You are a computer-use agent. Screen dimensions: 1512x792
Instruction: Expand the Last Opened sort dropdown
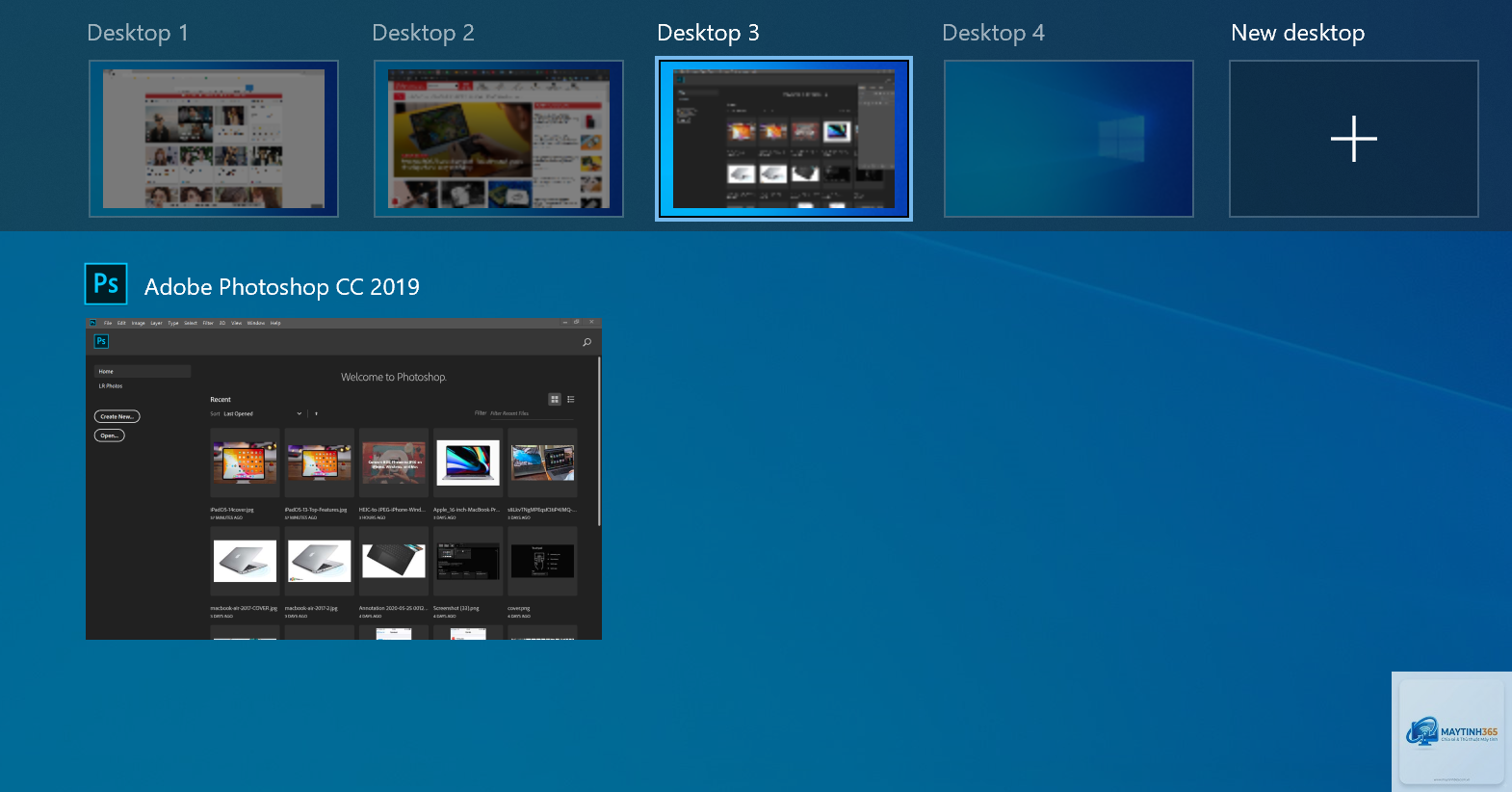(262, 413)
